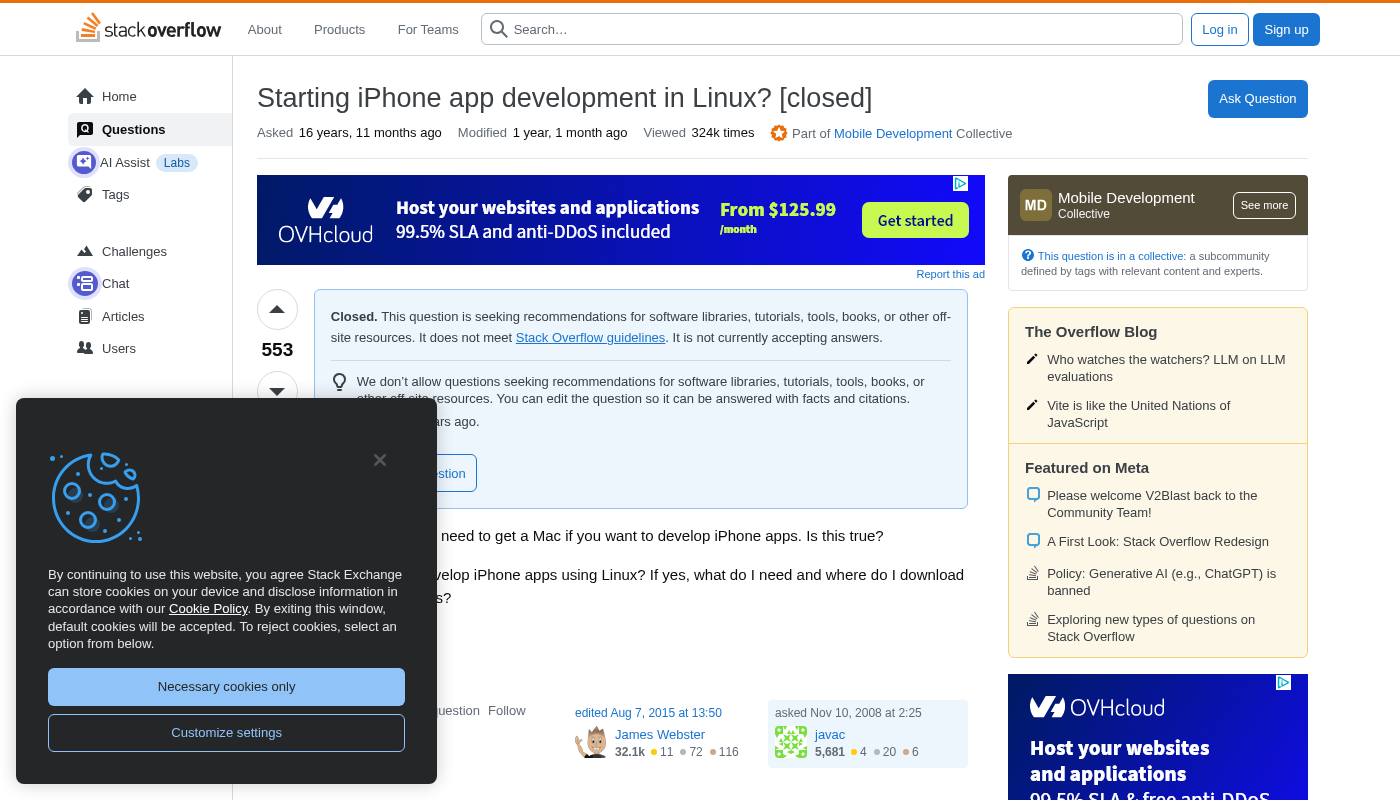Click inside the Search field

[840, 29]
